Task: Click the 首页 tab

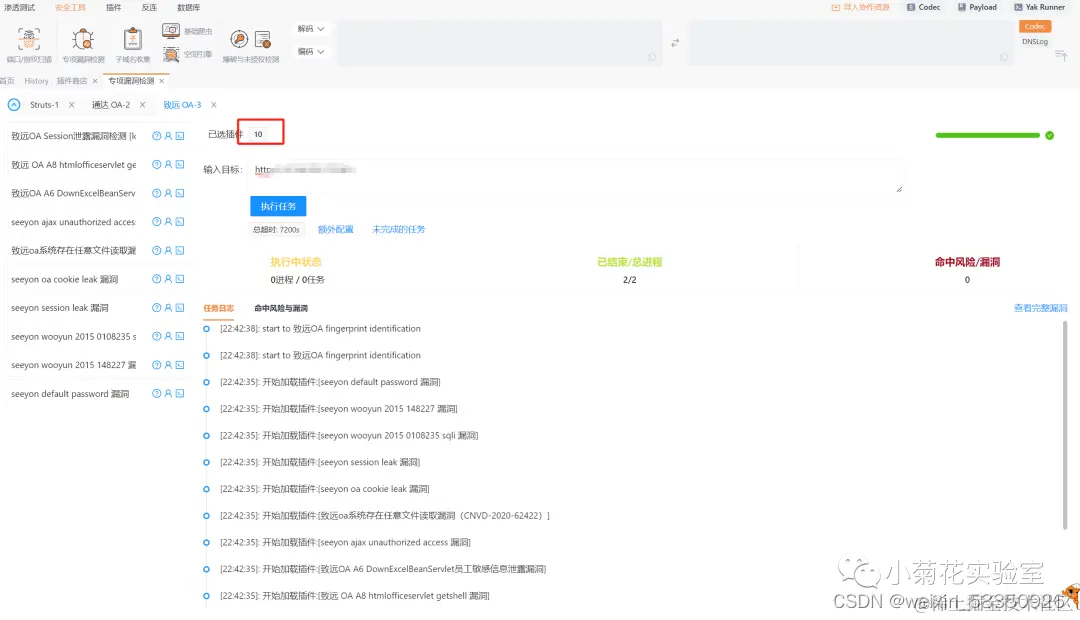Action: pyautogui.click(x=7, y=81)
